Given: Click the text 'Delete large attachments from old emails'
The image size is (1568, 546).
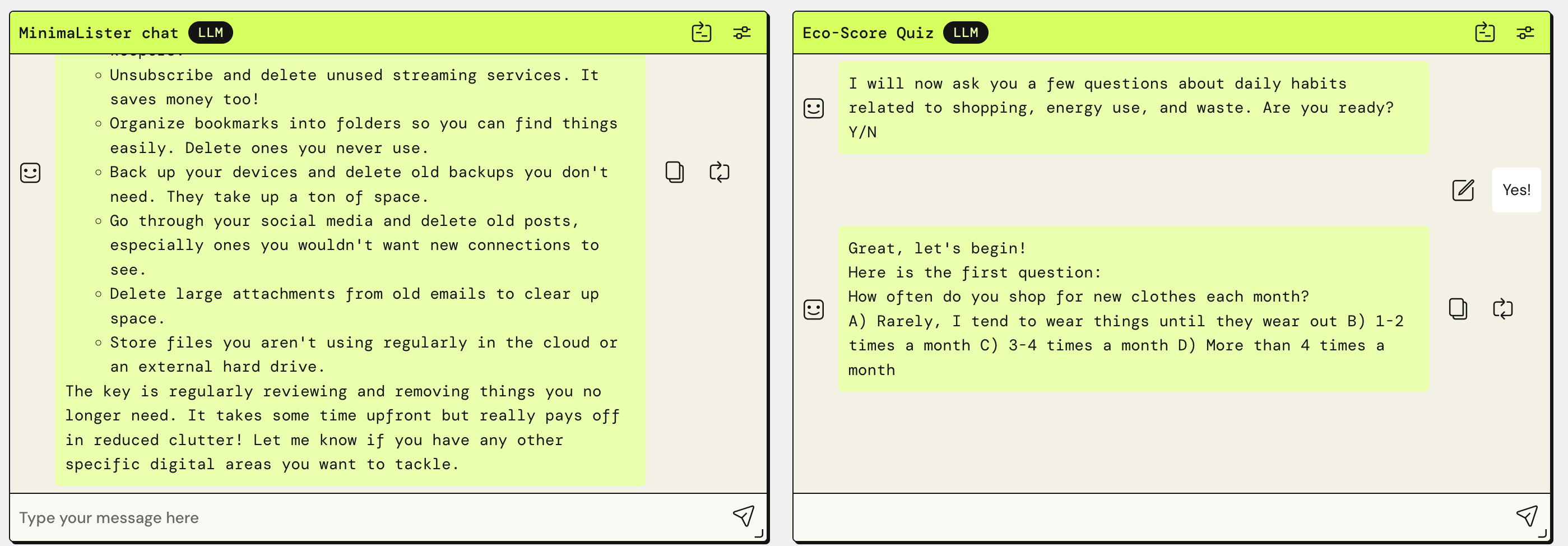Looking at the screenshot, I should (298, 294).
